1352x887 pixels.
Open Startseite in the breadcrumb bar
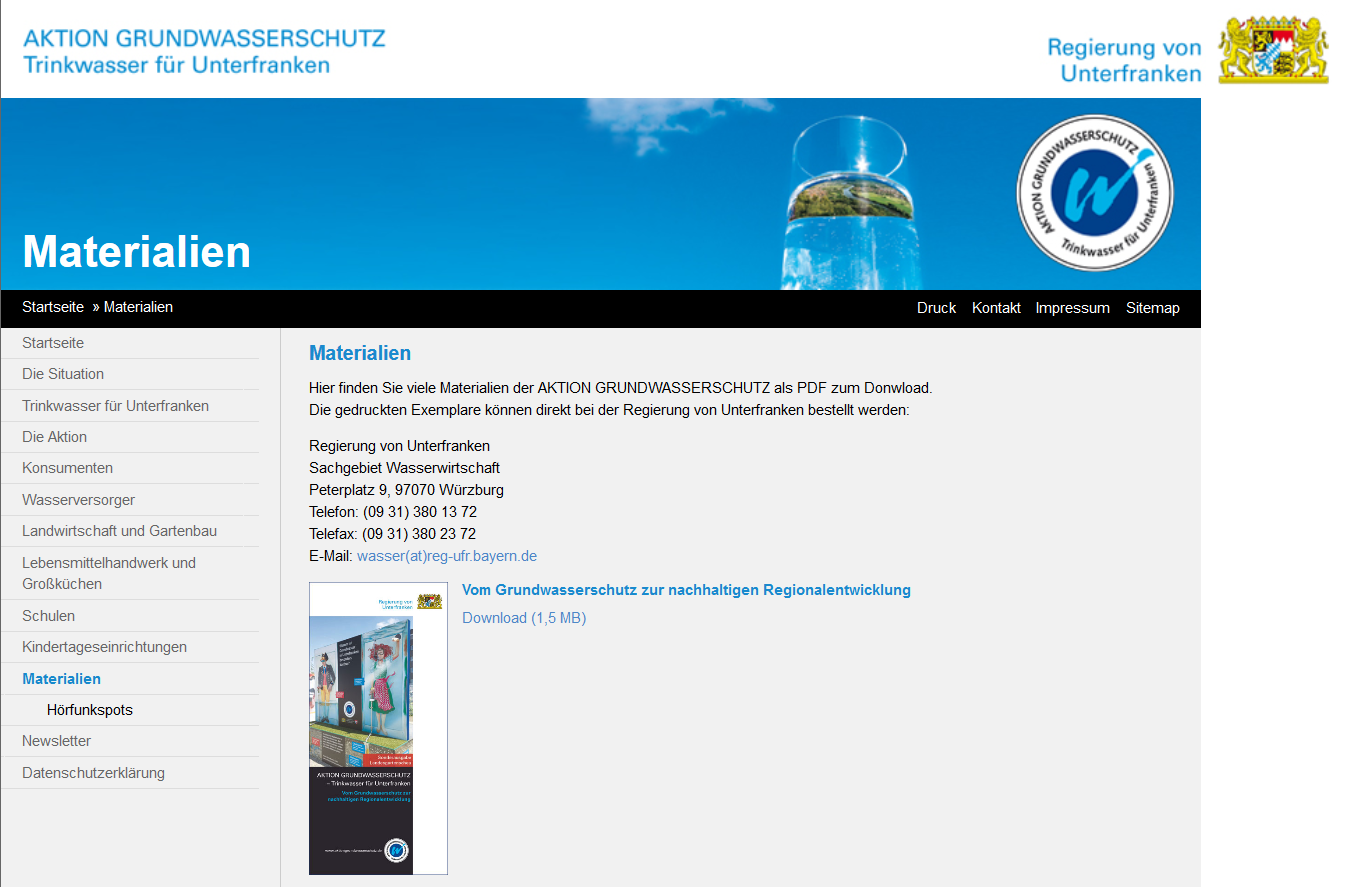pos(53,307)
